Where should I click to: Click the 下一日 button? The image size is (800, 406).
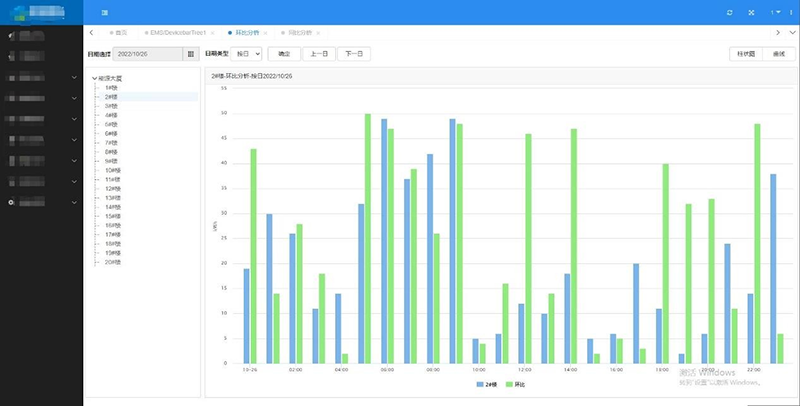[353, 54]
